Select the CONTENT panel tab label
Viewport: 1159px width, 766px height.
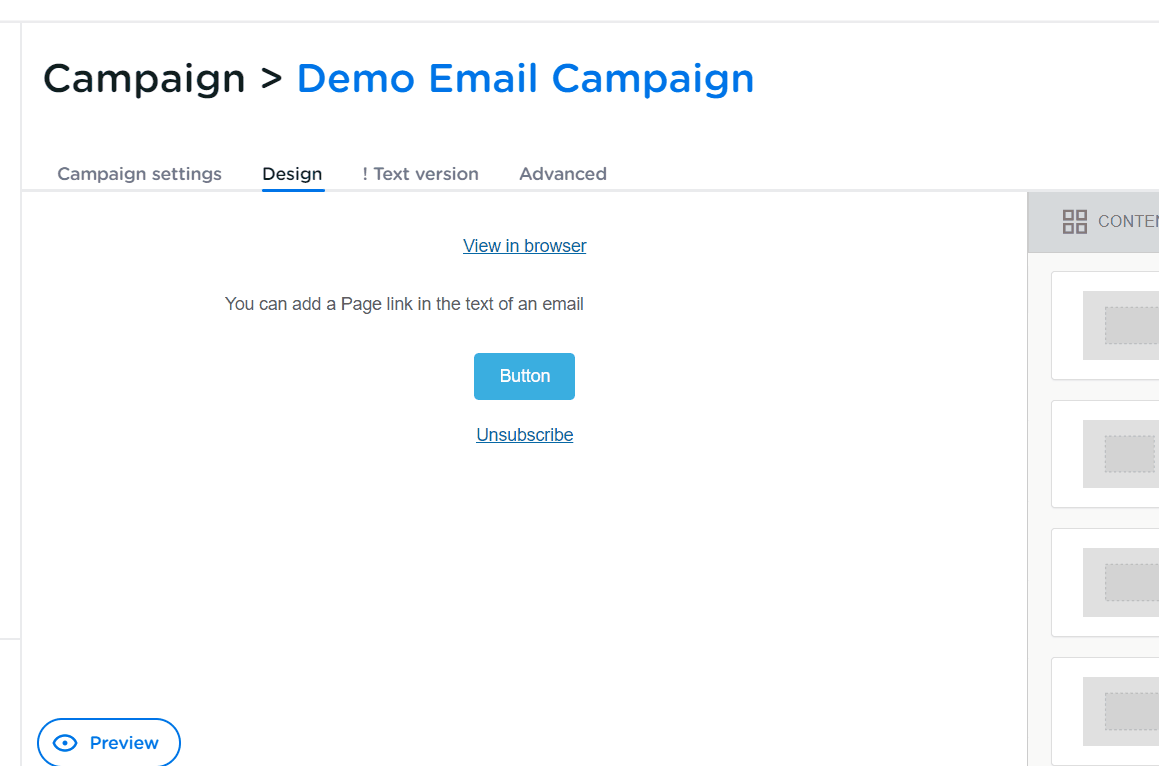1127,222
